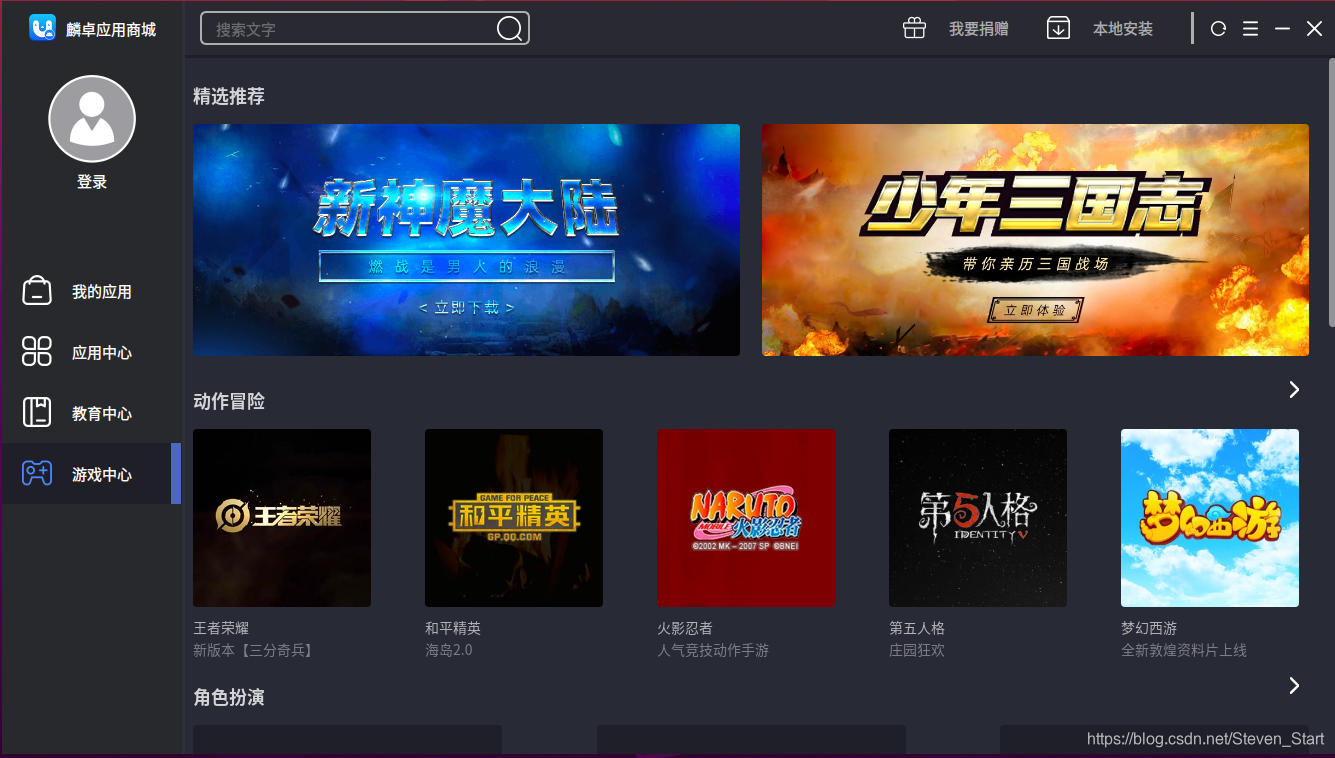The width and height of the screenshot is (1335, 758).
Task: Click the user avatar picture
Action: (x=92, y=119)
